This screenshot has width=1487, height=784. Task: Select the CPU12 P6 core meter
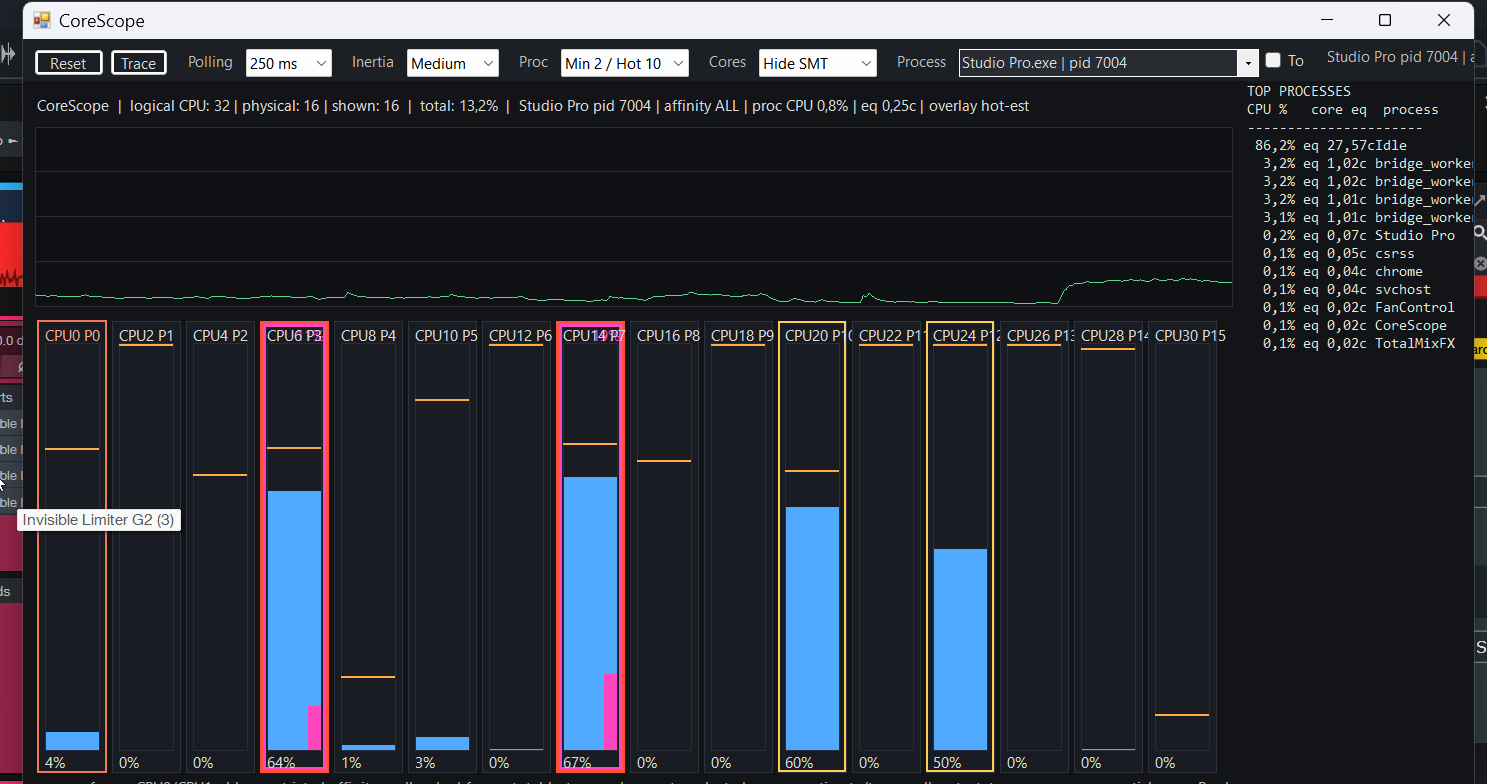coord(516,547)
